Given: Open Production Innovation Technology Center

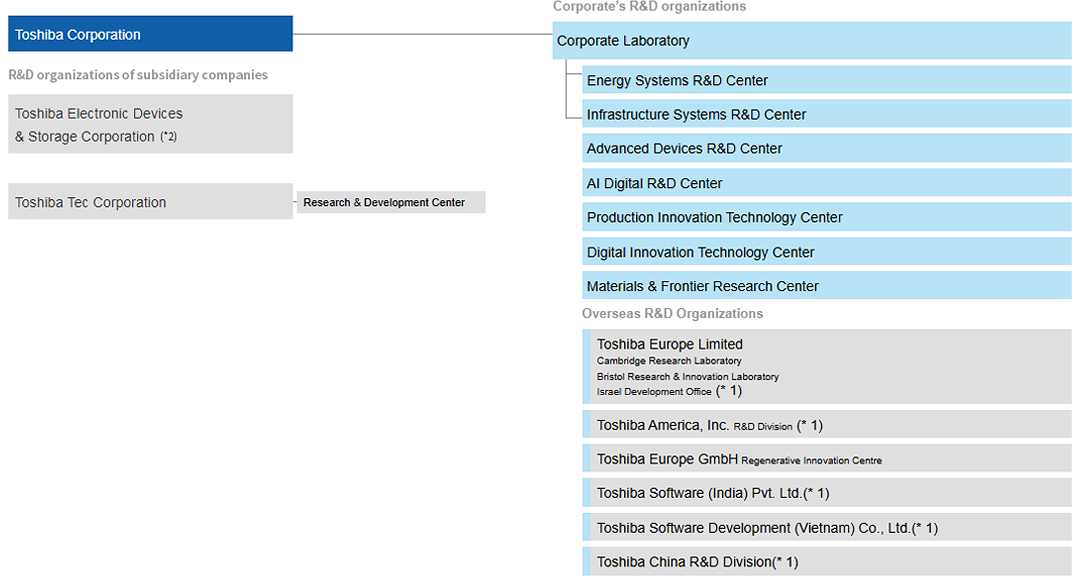Looking at the screenshot, I should (x=826, y=217).
